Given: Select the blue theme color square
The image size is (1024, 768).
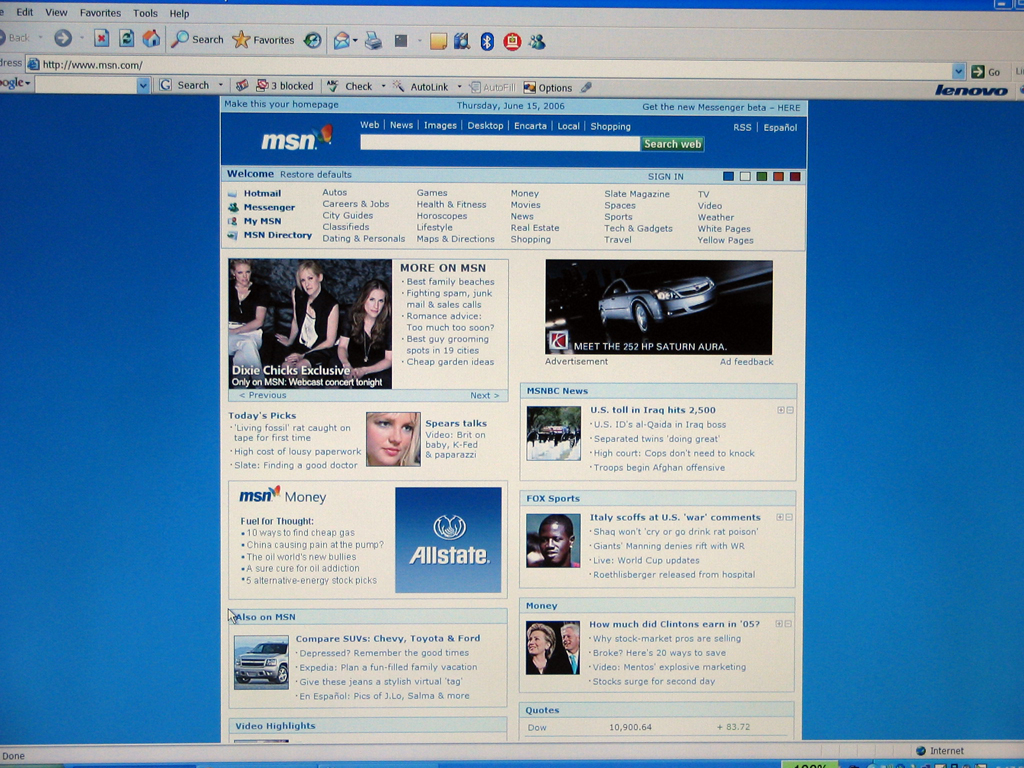Looking at the screenshot, I should click(x=728, y=176).
